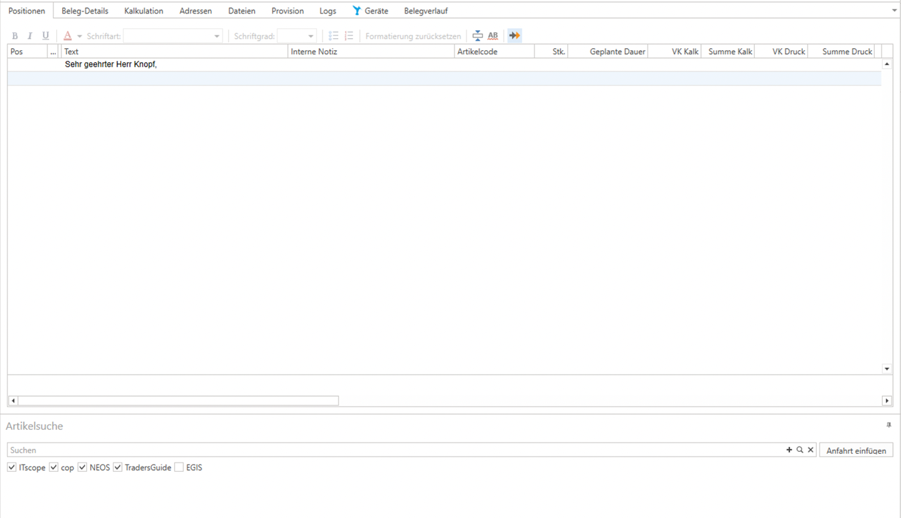Viewport: 901px width, 518px height.
Task: Disable the NEOS source checkbox
Action: pos(83,467)
